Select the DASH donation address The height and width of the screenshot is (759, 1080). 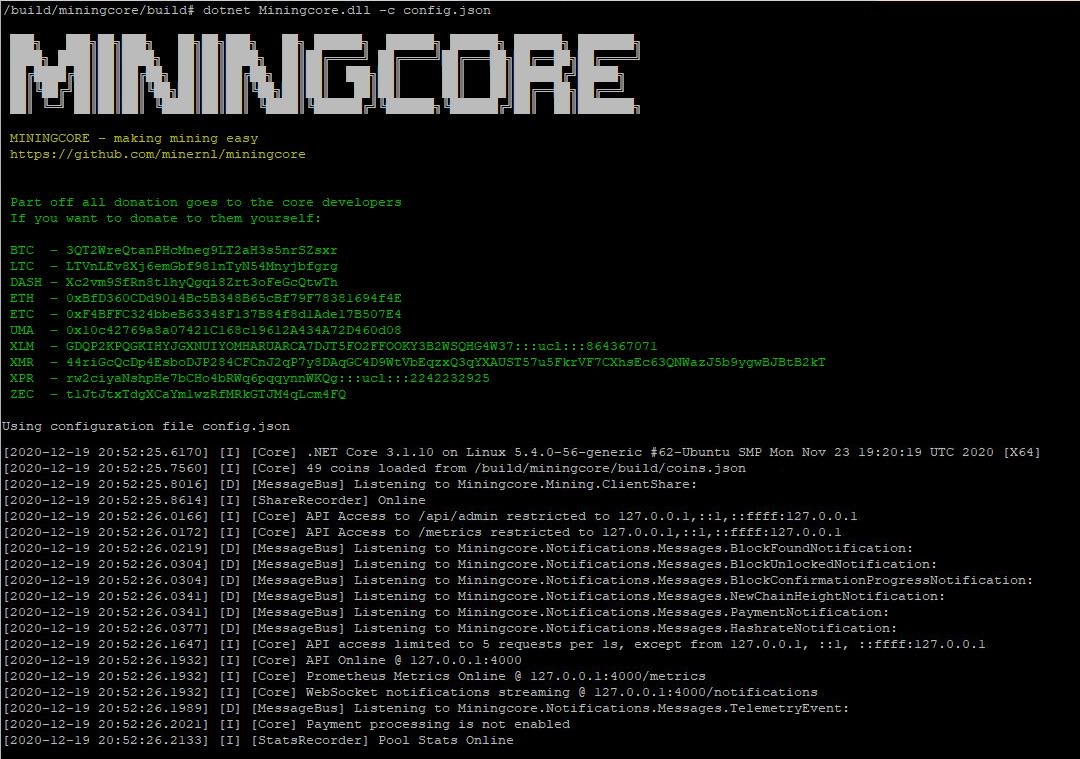point(202,282)
